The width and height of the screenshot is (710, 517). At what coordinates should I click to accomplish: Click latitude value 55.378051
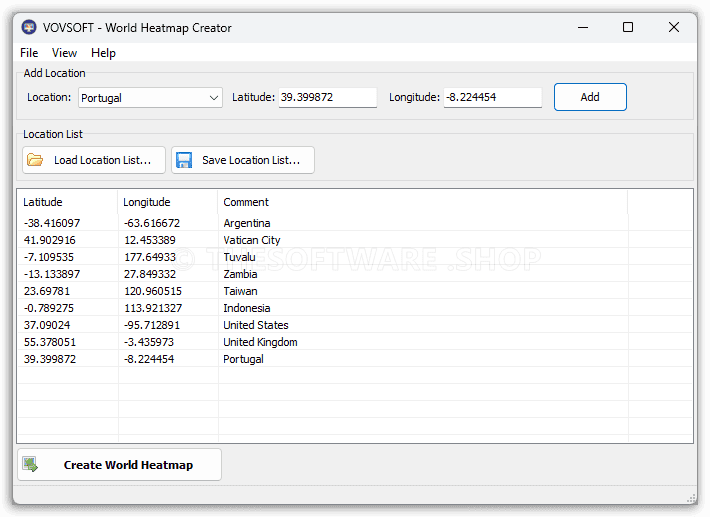coord(50,342)
